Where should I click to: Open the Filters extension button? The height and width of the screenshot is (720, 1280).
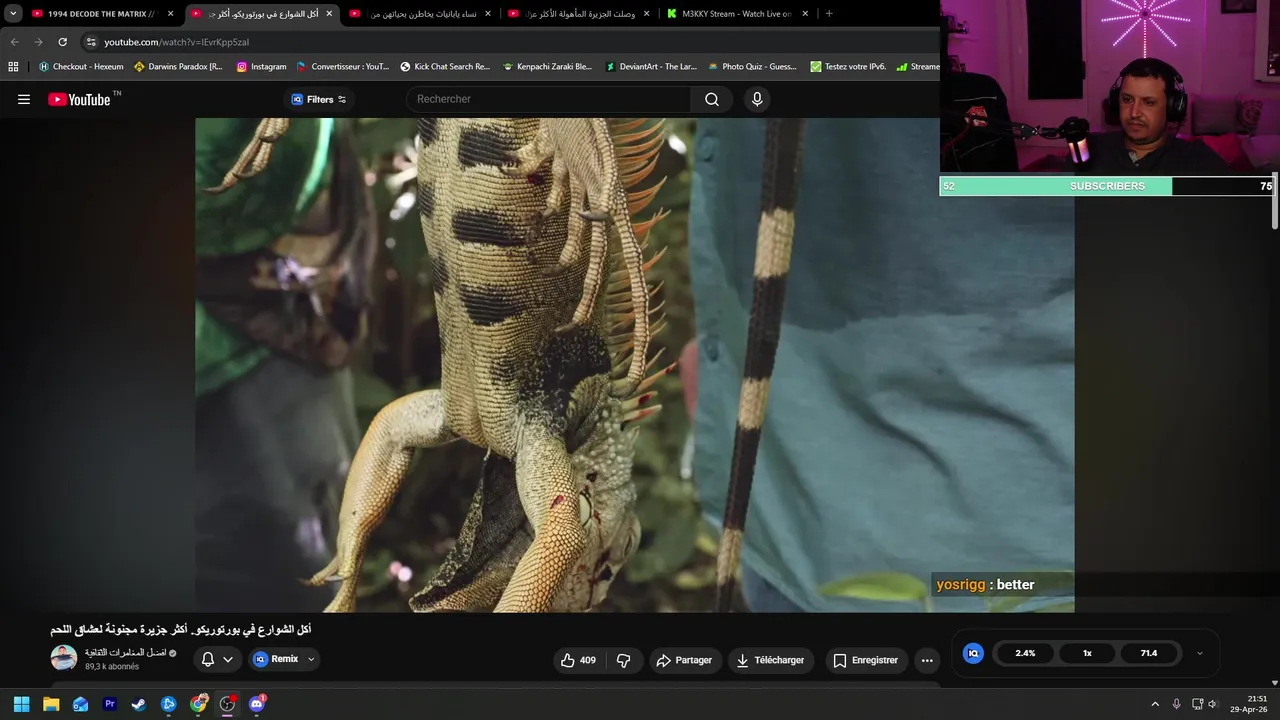(x=319, y=99)
